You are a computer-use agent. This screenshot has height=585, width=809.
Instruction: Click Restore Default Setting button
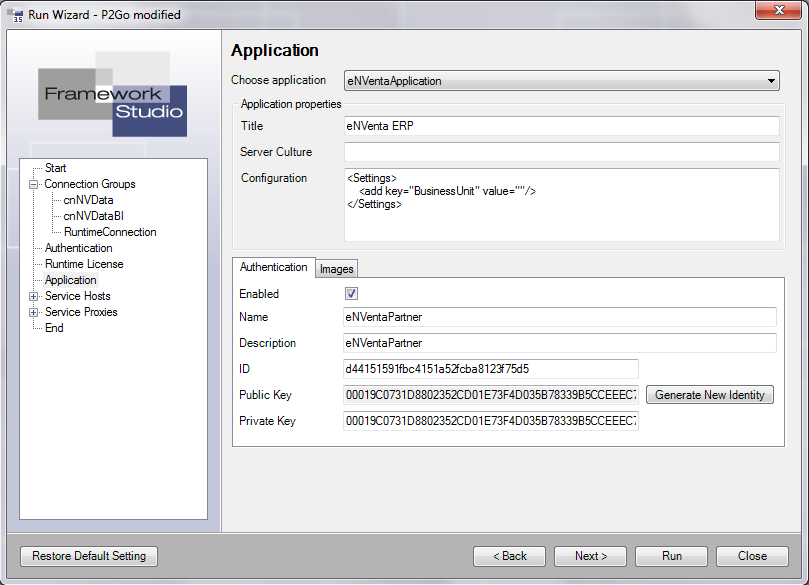(89, 556)
